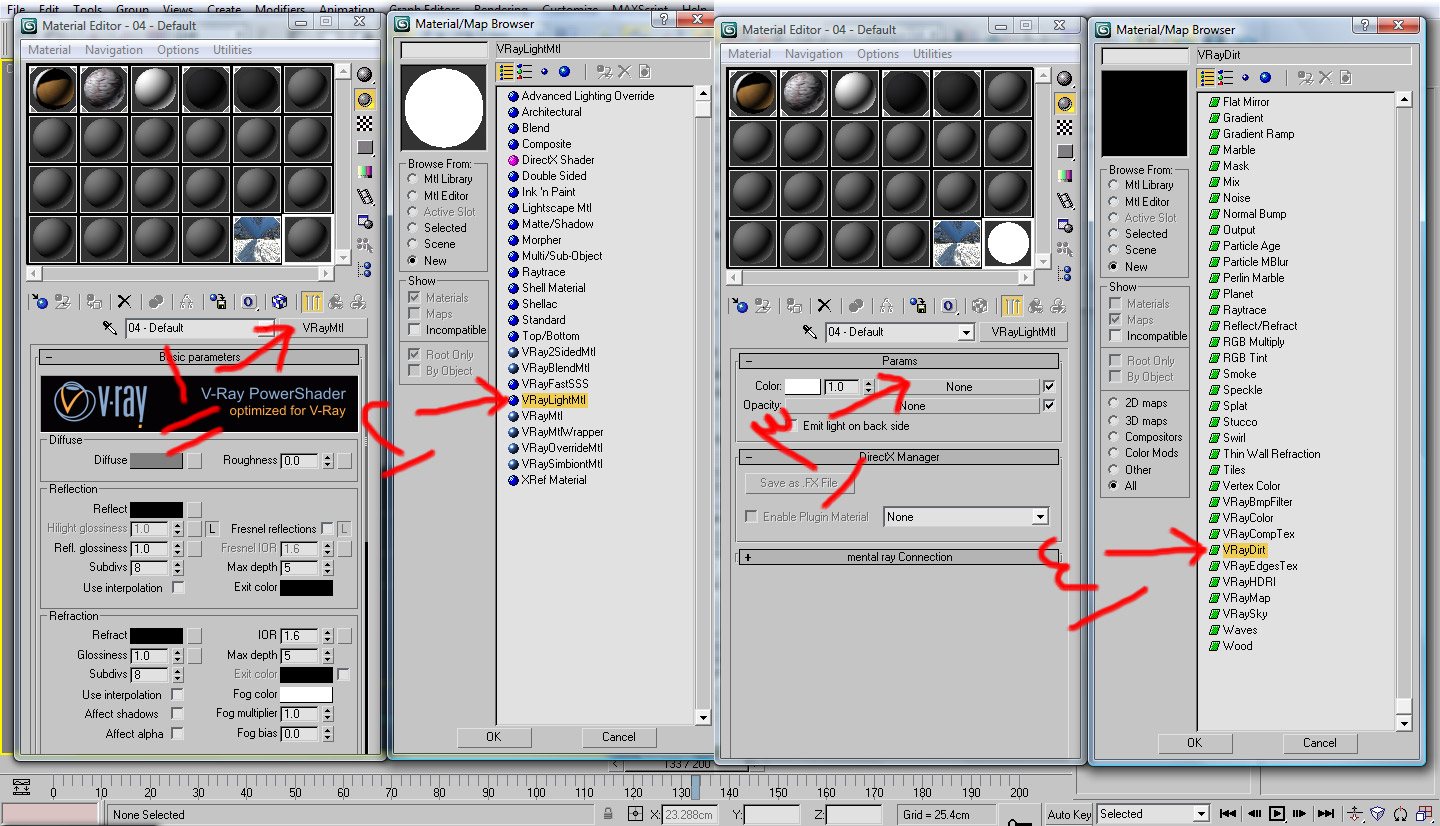Select Compositors radio in VRayDirt browser
The width and height of the screenshot is (1440, 826).
pos(1114,437)
